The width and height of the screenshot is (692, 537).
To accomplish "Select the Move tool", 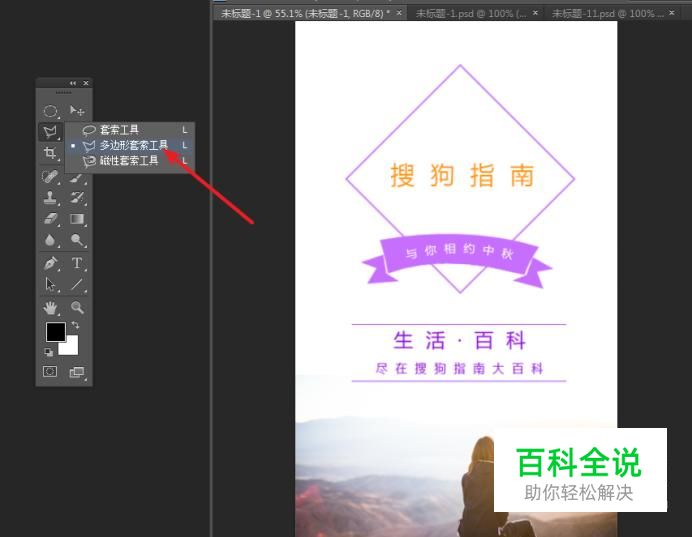I will pyautogui.click(x=77, y=110).
